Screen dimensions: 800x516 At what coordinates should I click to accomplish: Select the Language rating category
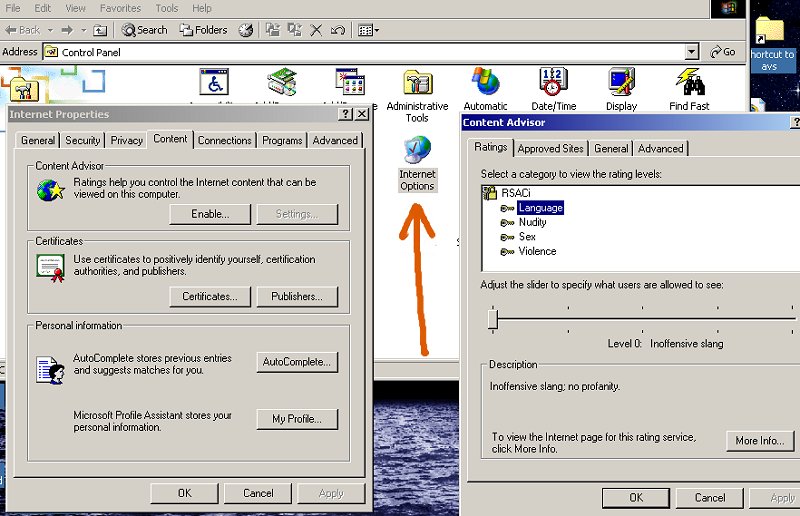540,208
